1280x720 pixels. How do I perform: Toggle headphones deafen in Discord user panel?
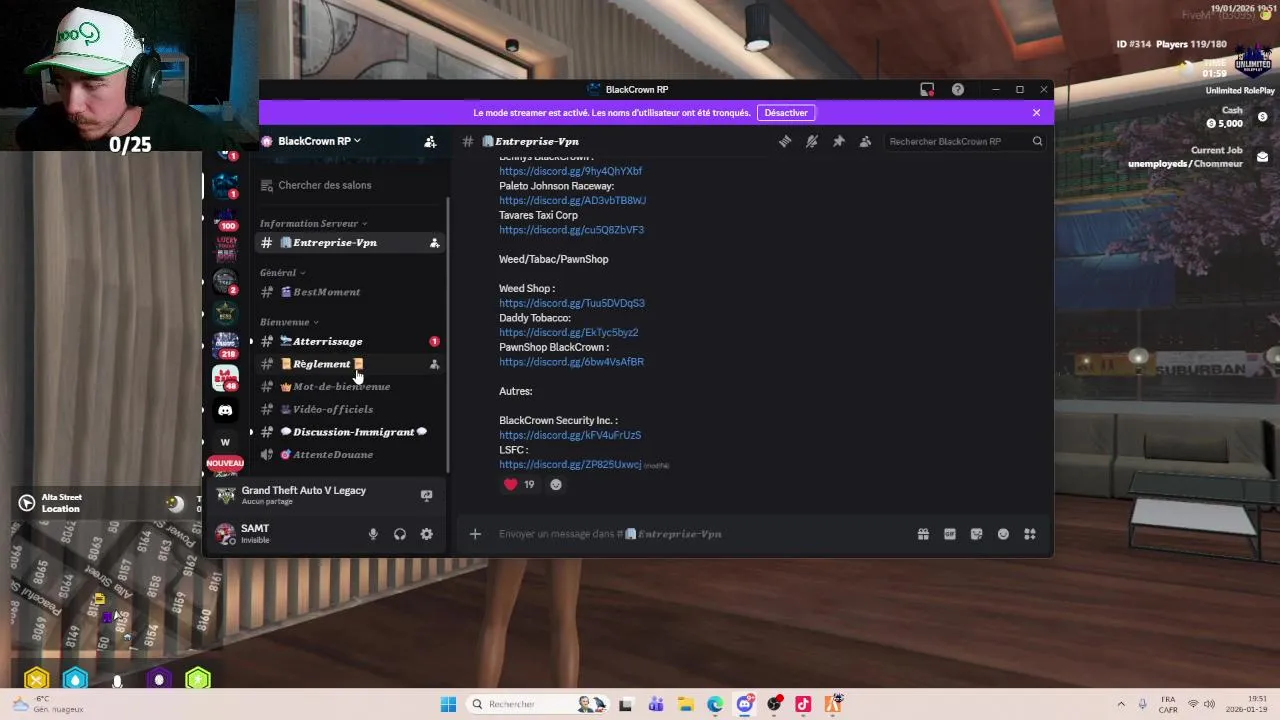[400, 534]
